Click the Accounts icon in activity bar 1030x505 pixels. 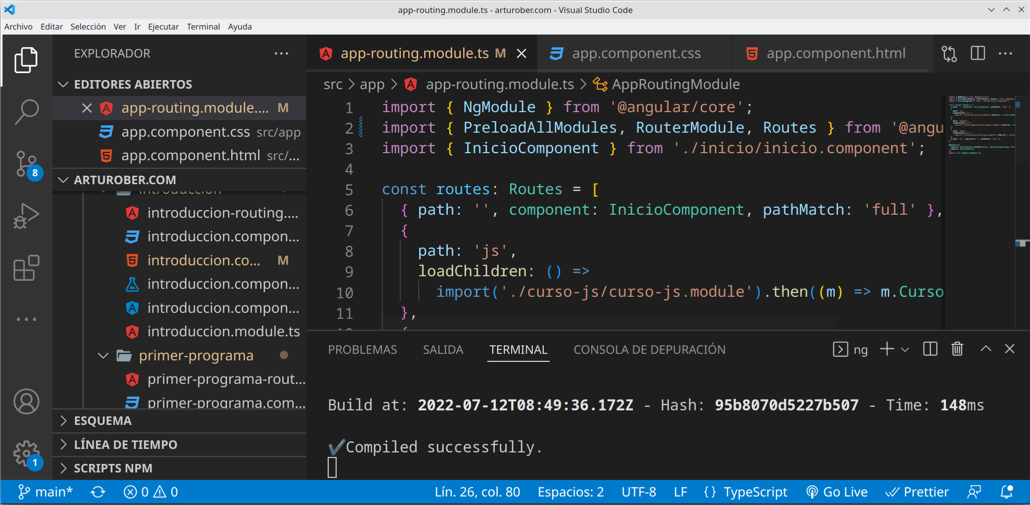click(27, 401)
